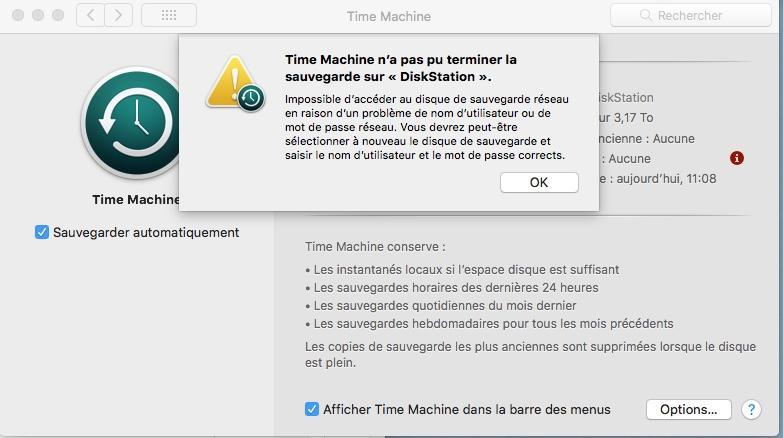783x438 pixels.
Task: Click the forward navigation arrow
Action: tap(119, 15)
